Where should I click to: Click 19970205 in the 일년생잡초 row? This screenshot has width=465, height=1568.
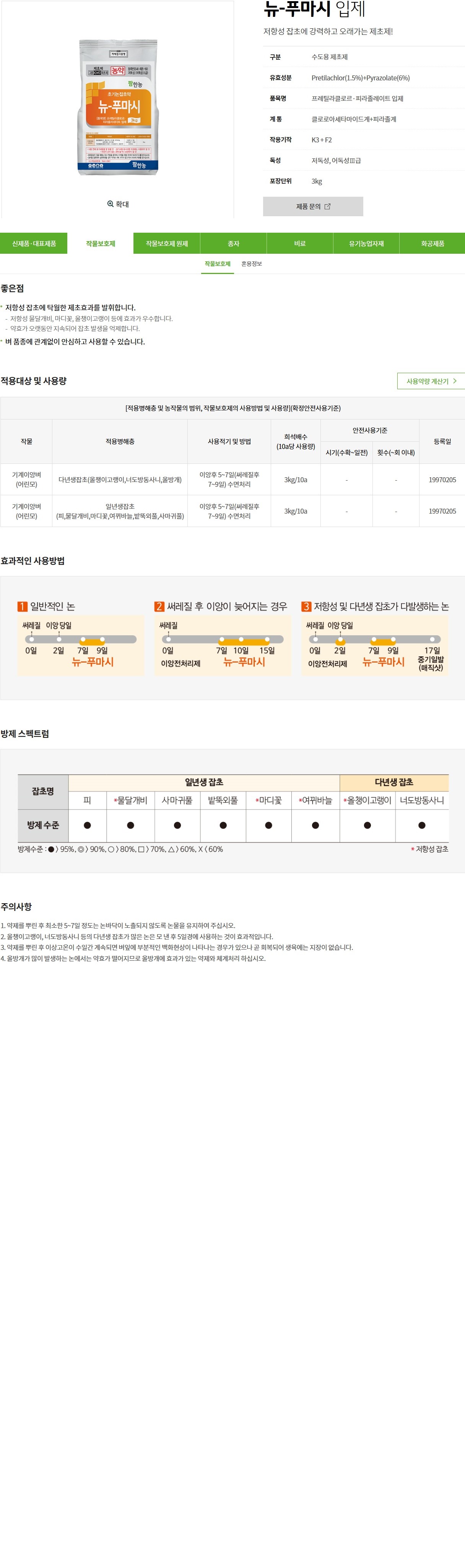(442, 511)
